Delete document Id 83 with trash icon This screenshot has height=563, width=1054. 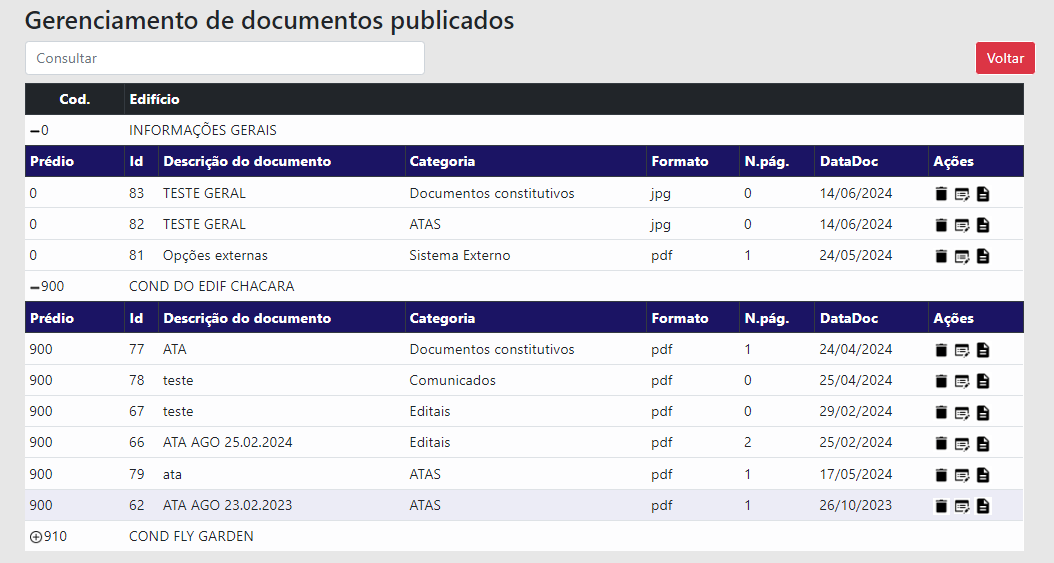click(940, 194)
